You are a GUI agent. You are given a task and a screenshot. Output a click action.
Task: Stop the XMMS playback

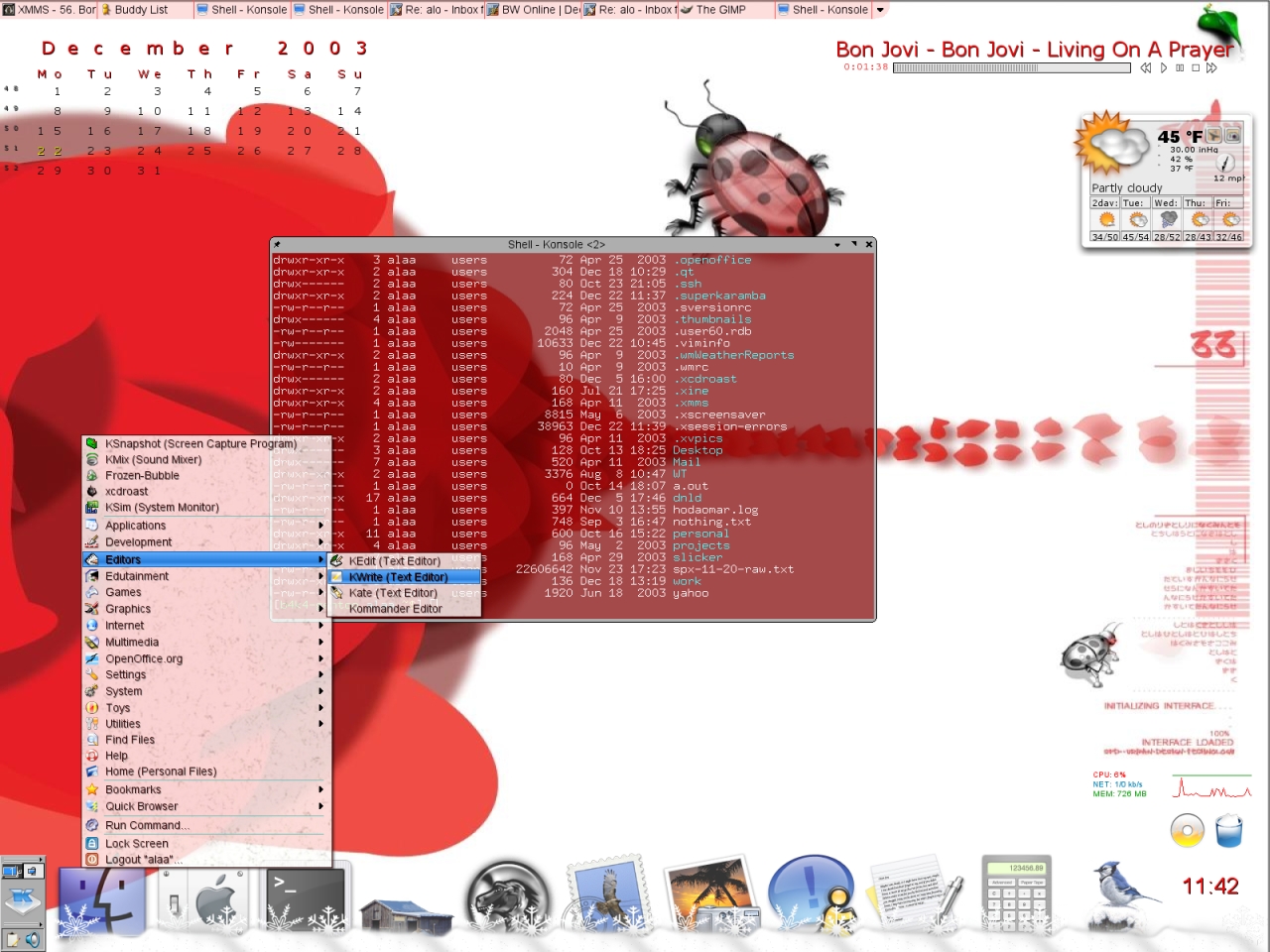1196,68
